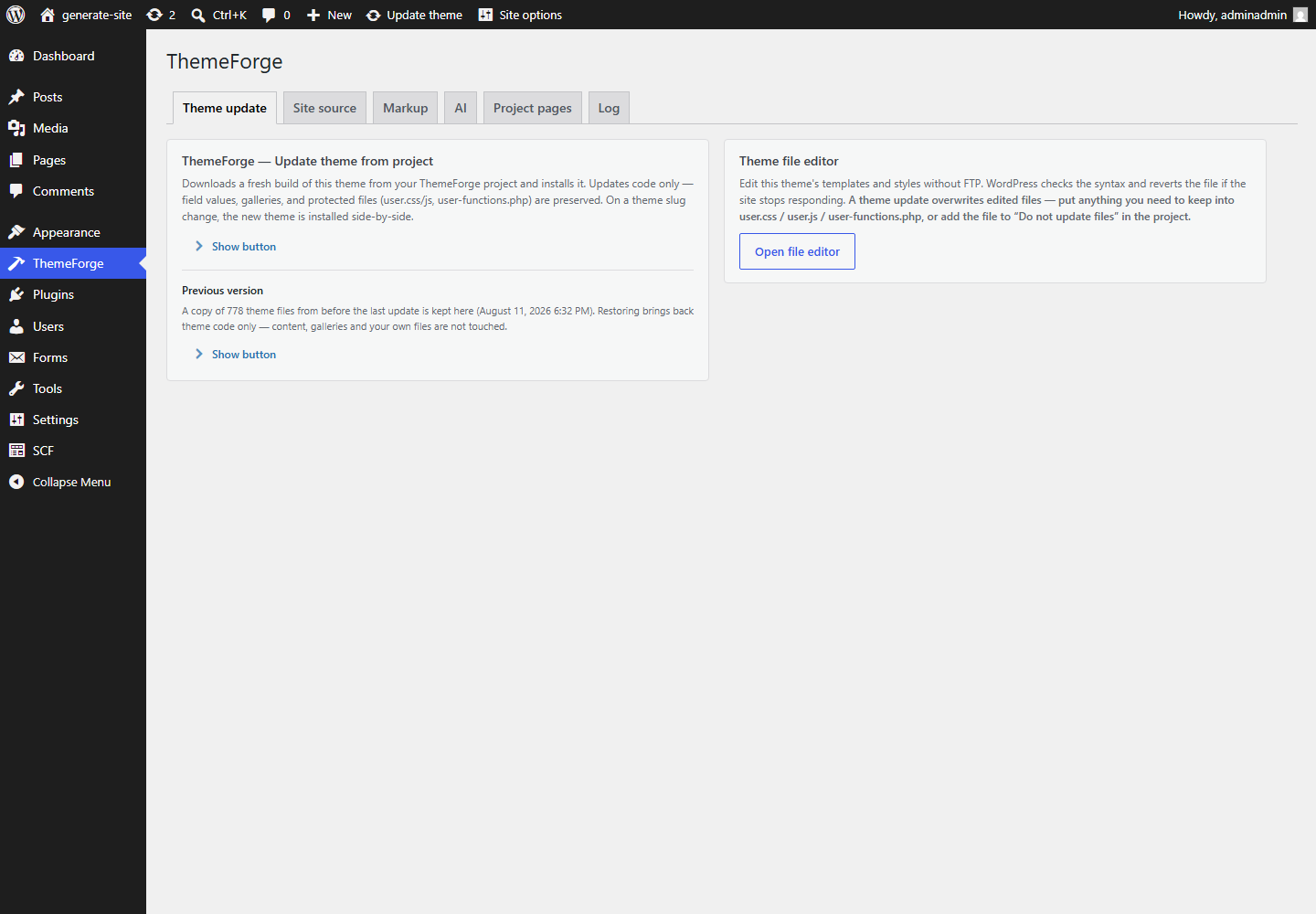1316x914 pixels.
Task: Click the Comments icon in sidebar
Action: click(16, 191)
